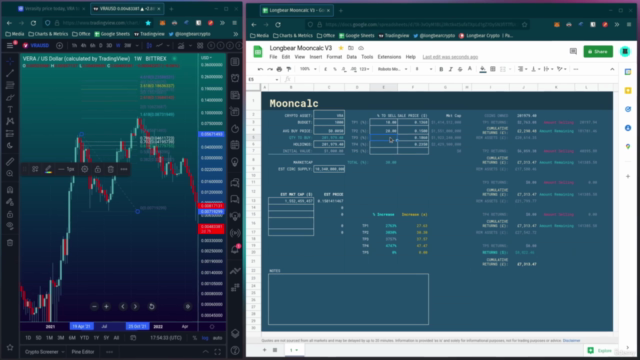Open the USD currency dropdown on price axis

(x=207, y=58)
